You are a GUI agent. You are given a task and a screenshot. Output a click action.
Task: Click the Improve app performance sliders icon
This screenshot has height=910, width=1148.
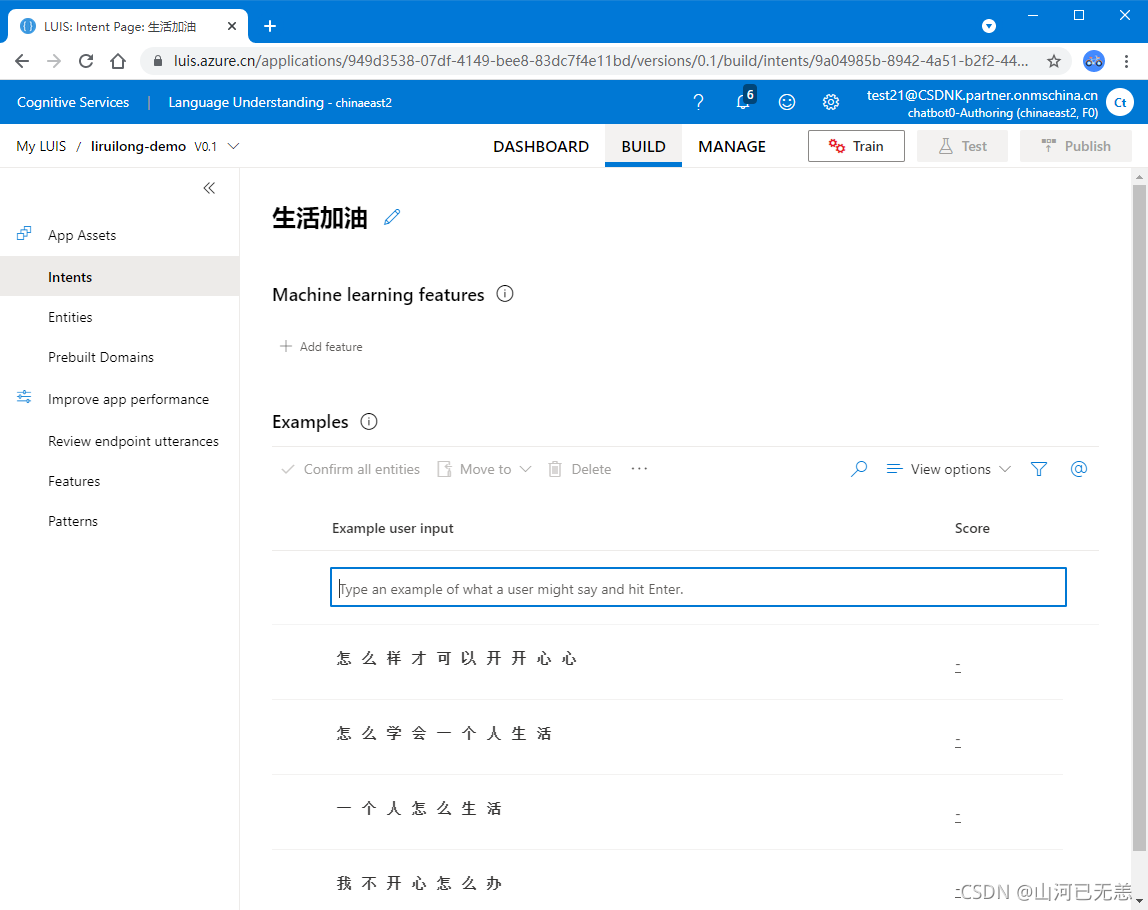[x=24, y=397]
